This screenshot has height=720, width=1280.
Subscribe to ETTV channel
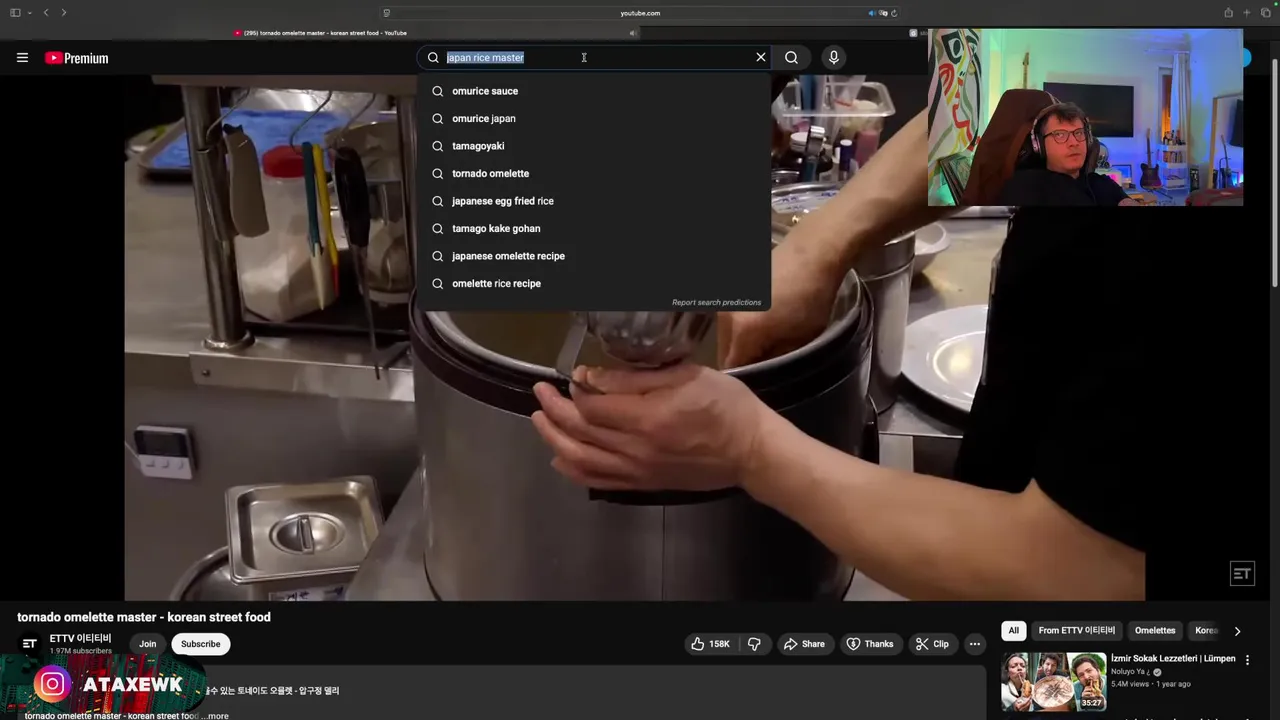pyautogui.click(x=200, y=644)
